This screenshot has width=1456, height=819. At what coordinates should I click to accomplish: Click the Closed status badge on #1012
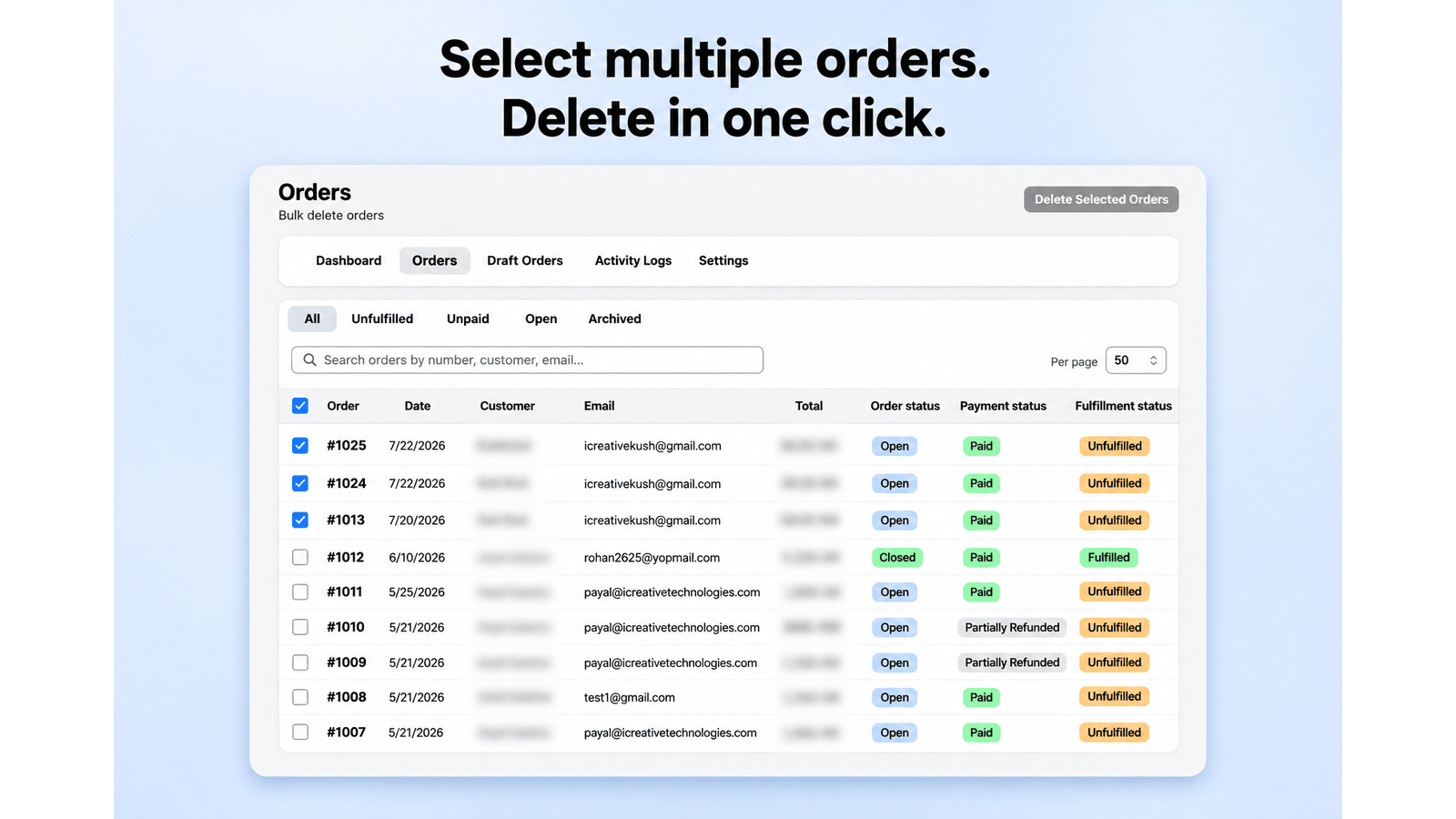[x=897, y=557]
